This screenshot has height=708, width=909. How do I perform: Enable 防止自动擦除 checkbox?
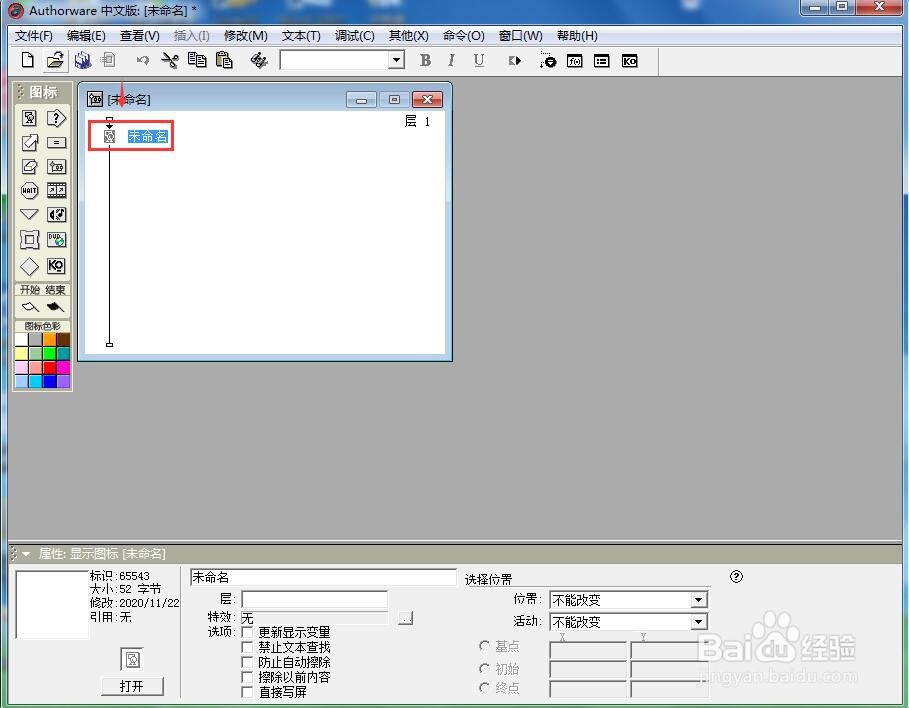pos(248,662)
